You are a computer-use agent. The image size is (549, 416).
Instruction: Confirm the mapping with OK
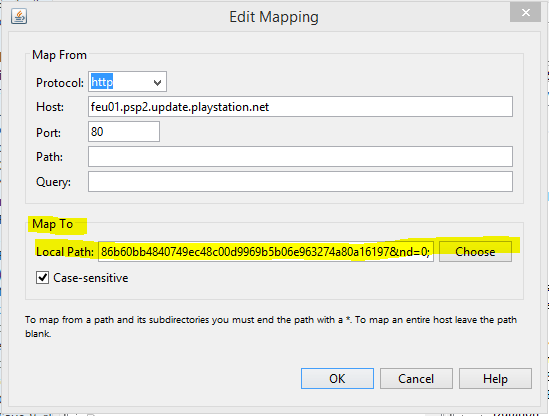(x=337, y=379)
